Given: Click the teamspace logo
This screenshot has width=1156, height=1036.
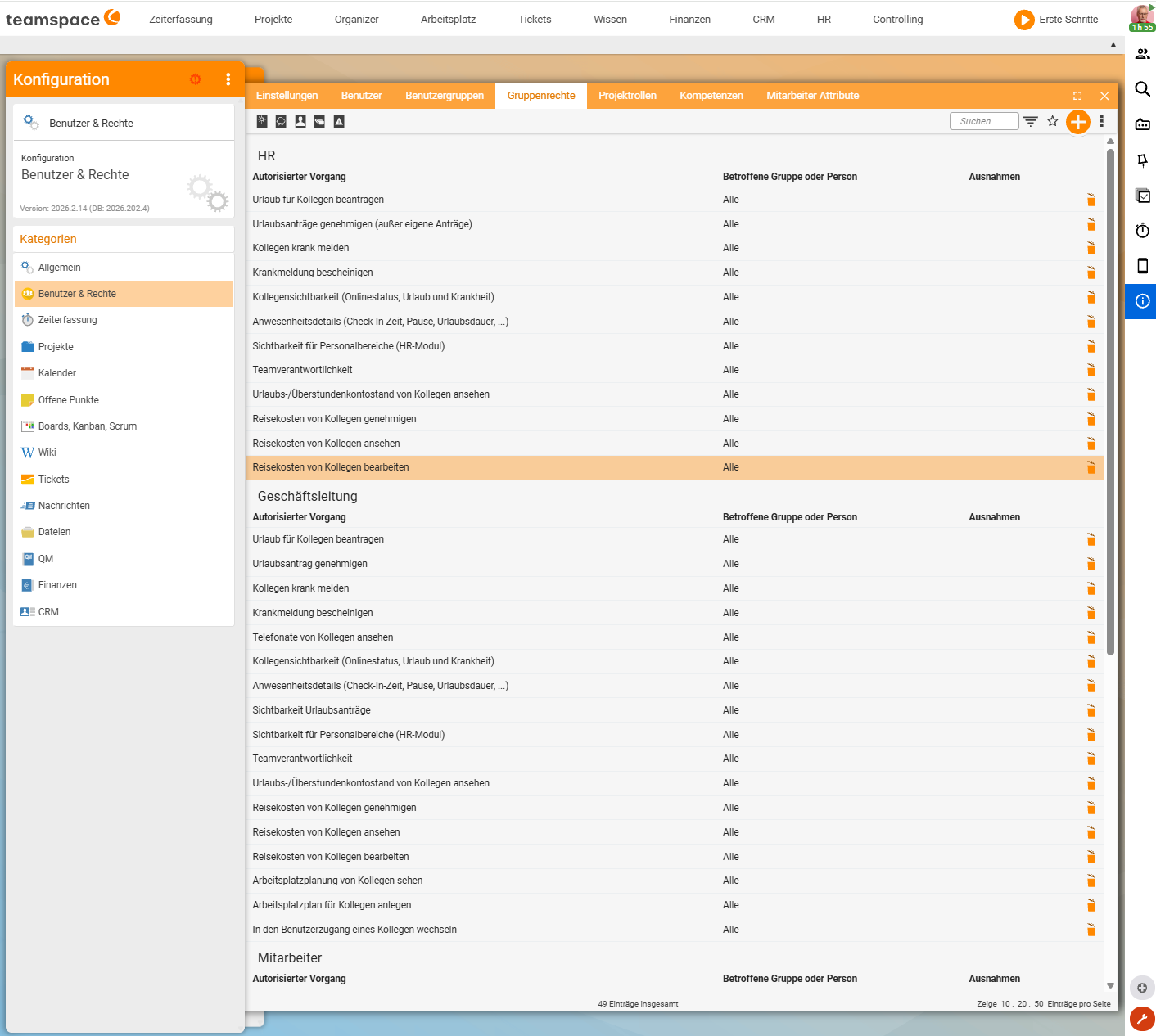Looking at the screenshot, I should pos(63,19).
